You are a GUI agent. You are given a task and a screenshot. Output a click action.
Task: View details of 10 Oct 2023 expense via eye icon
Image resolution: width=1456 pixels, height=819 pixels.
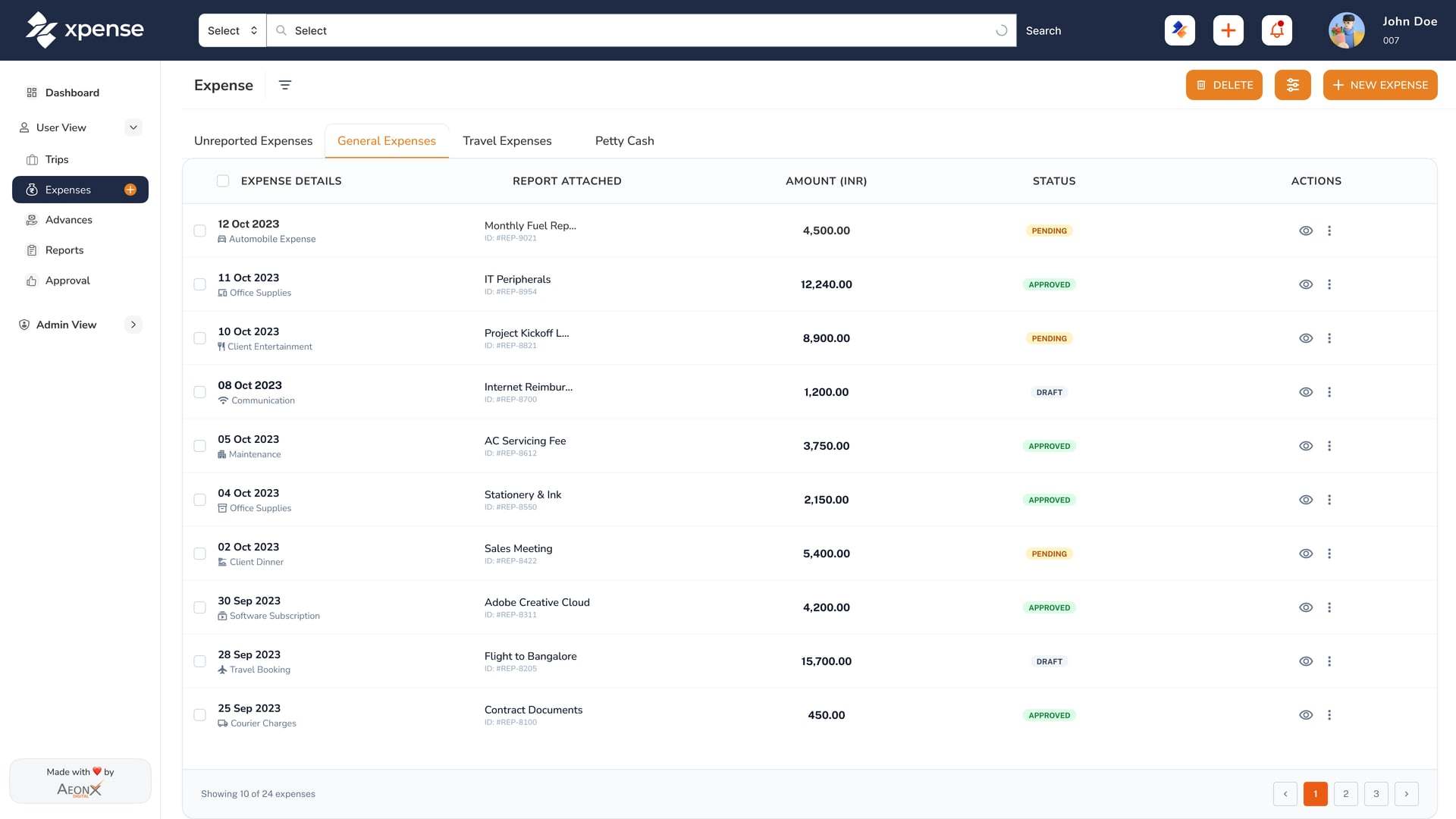coord(1306,338)
